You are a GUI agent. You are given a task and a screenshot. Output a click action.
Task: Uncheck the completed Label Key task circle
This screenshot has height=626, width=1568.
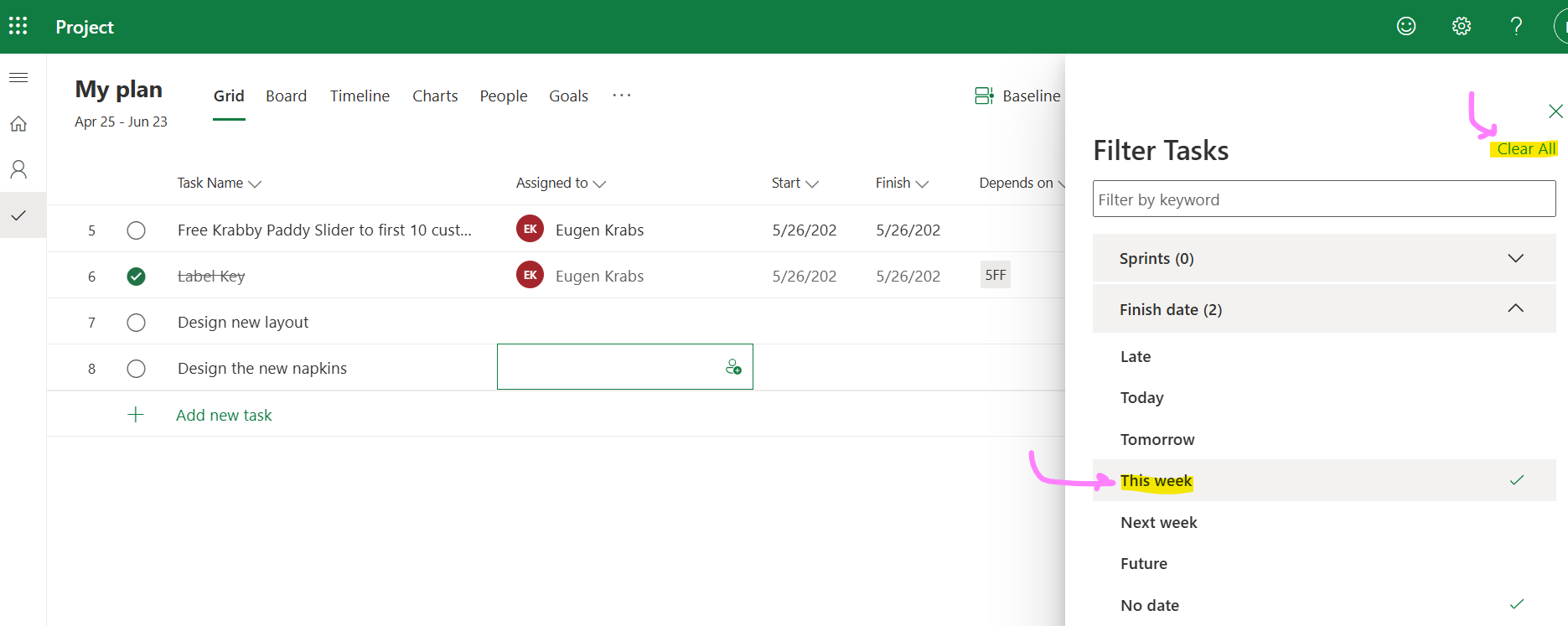point(136,277)
